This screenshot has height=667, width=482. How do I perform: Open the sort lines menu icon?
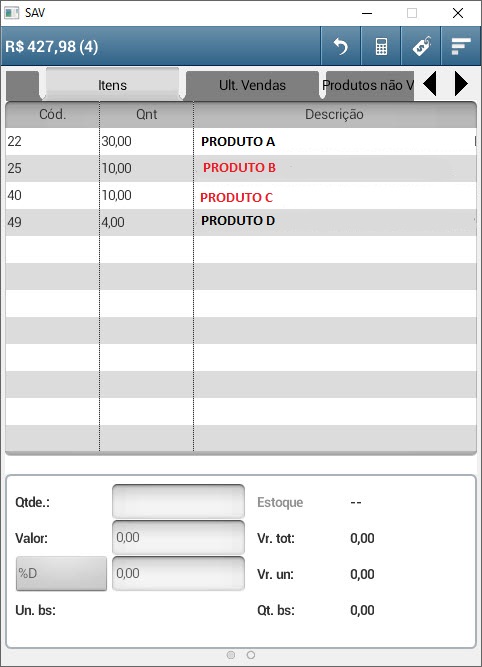(x=461, y=46)
